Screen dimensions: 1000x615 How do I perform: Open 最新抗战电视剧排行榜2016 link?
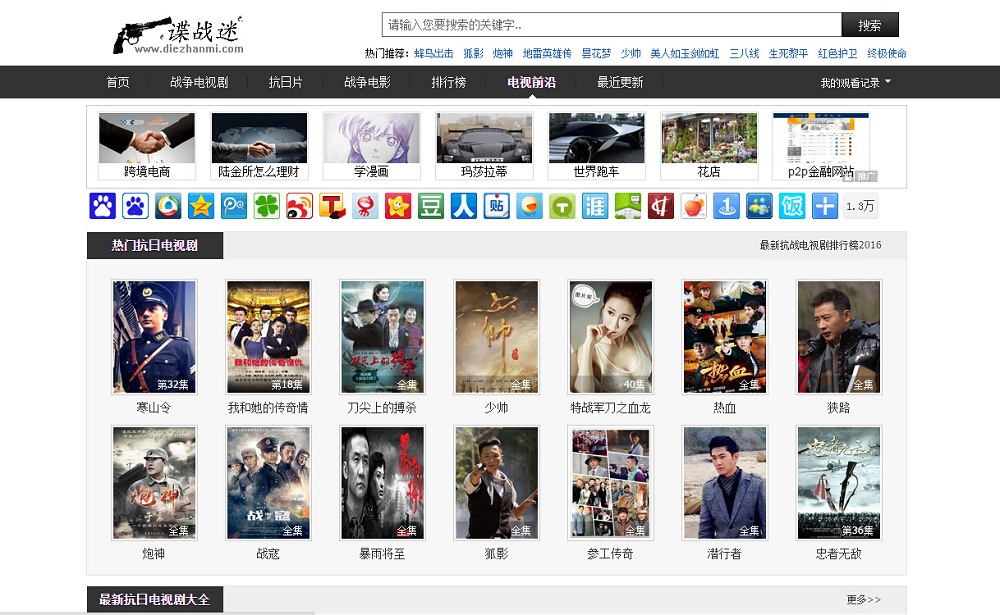pyautogui.click(x=820, y=245)
